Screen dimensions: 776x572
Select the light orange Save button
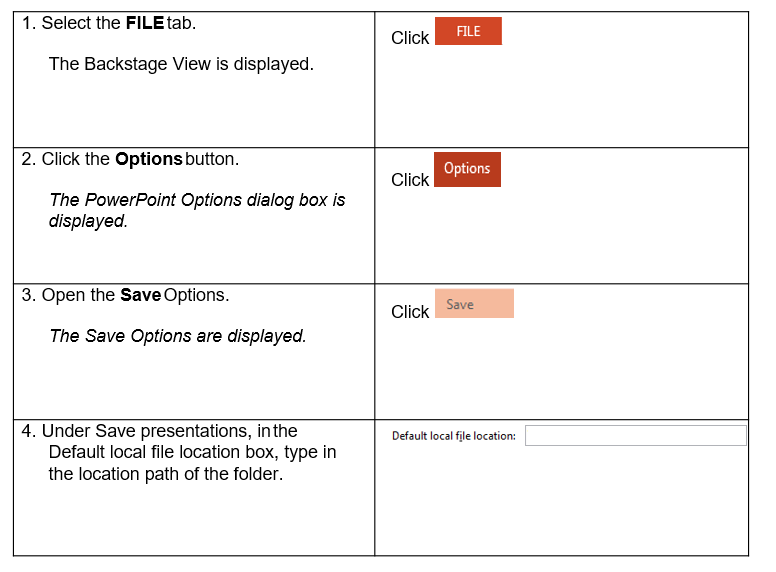pyautogui.click(x=474, y=304)
